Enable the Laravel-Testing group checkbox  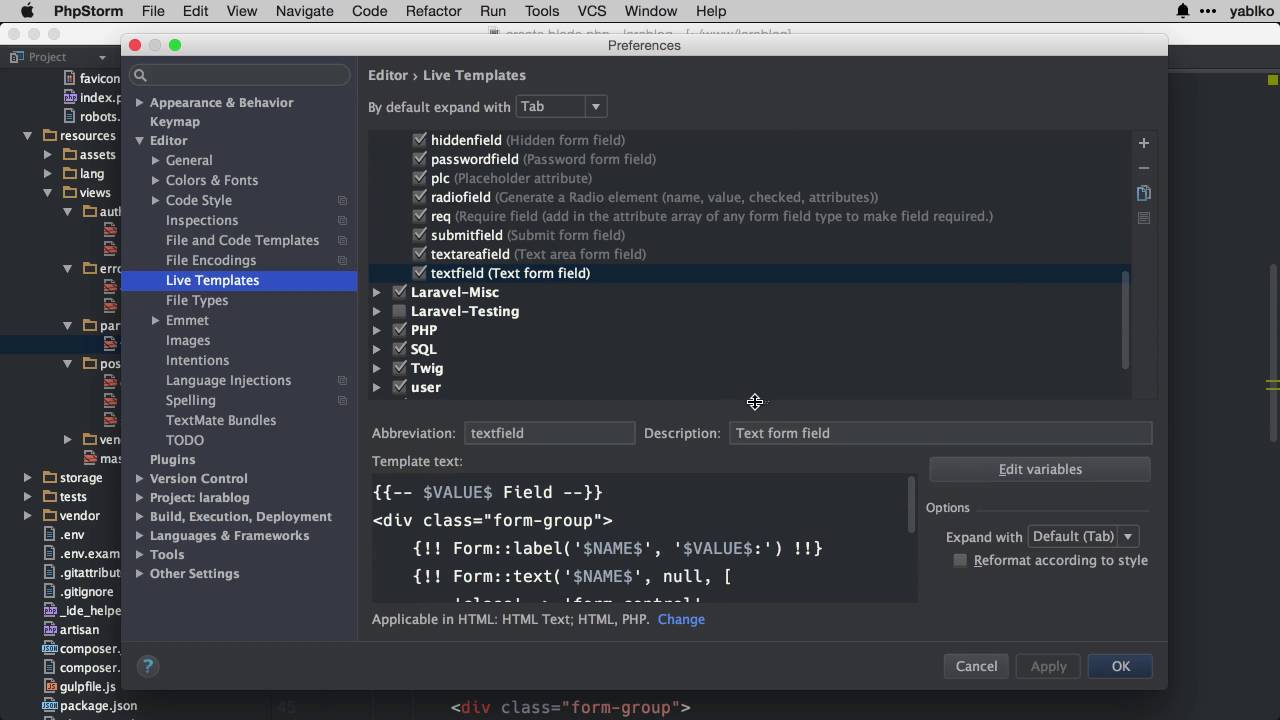click(400, 311)
